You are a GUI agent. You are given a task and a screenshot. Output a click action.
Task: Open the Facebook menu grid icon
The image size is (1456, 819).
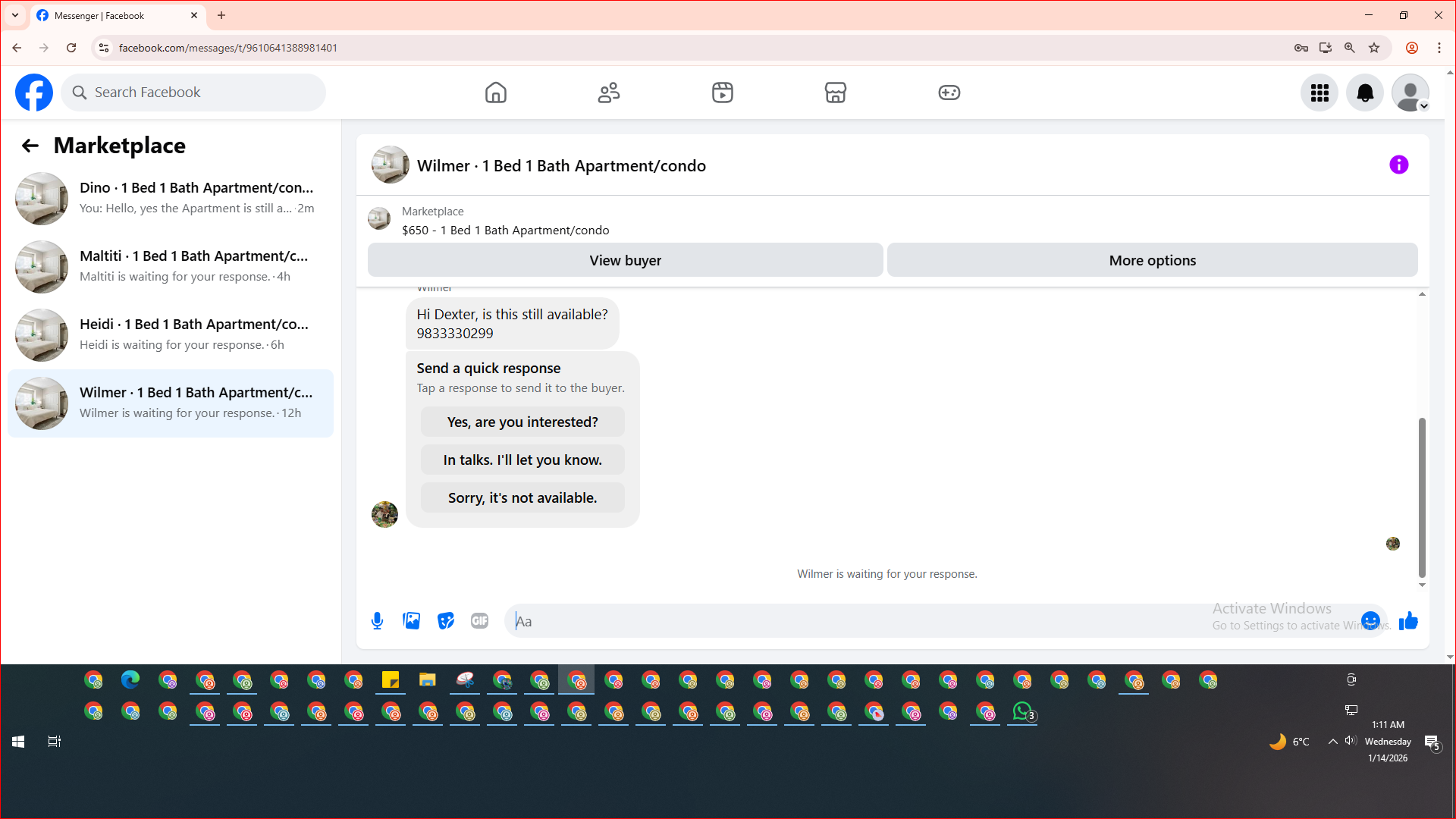click(x=1319, y=93)
